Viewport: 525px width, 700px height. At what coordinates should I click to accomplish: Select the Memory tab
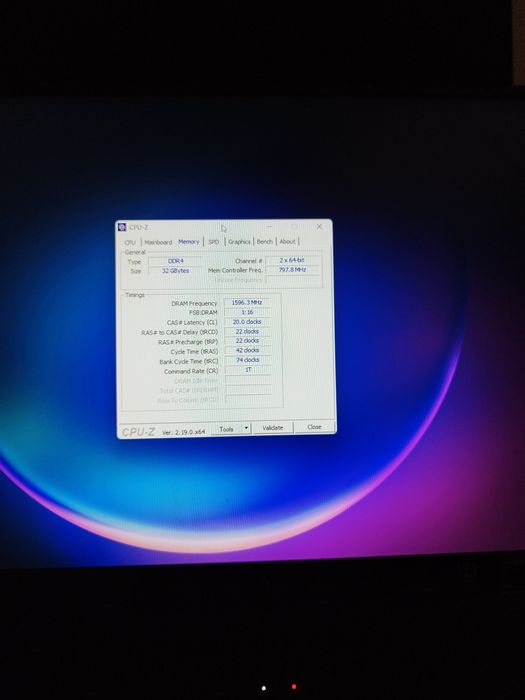click(x=188, y=242)
